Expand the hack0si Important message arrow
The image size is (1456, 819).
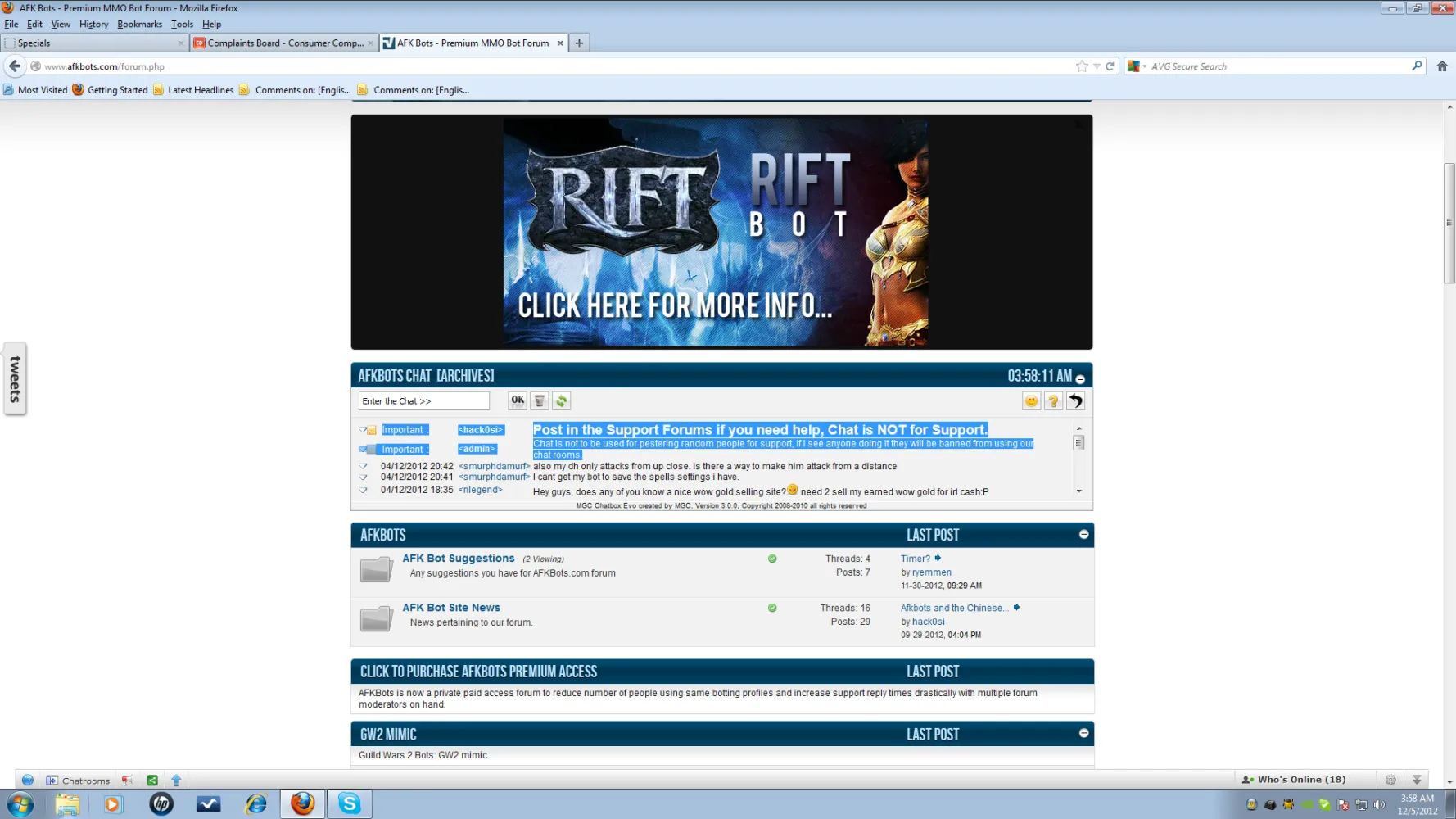(363, 430)
